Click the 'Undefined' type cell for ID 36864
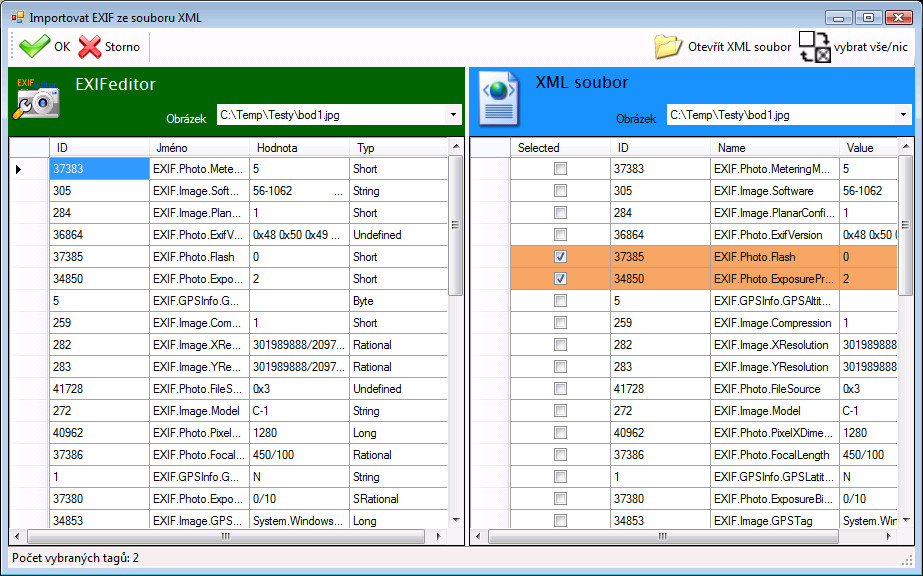This screenshot has width=923, height=576. (399, 235)
